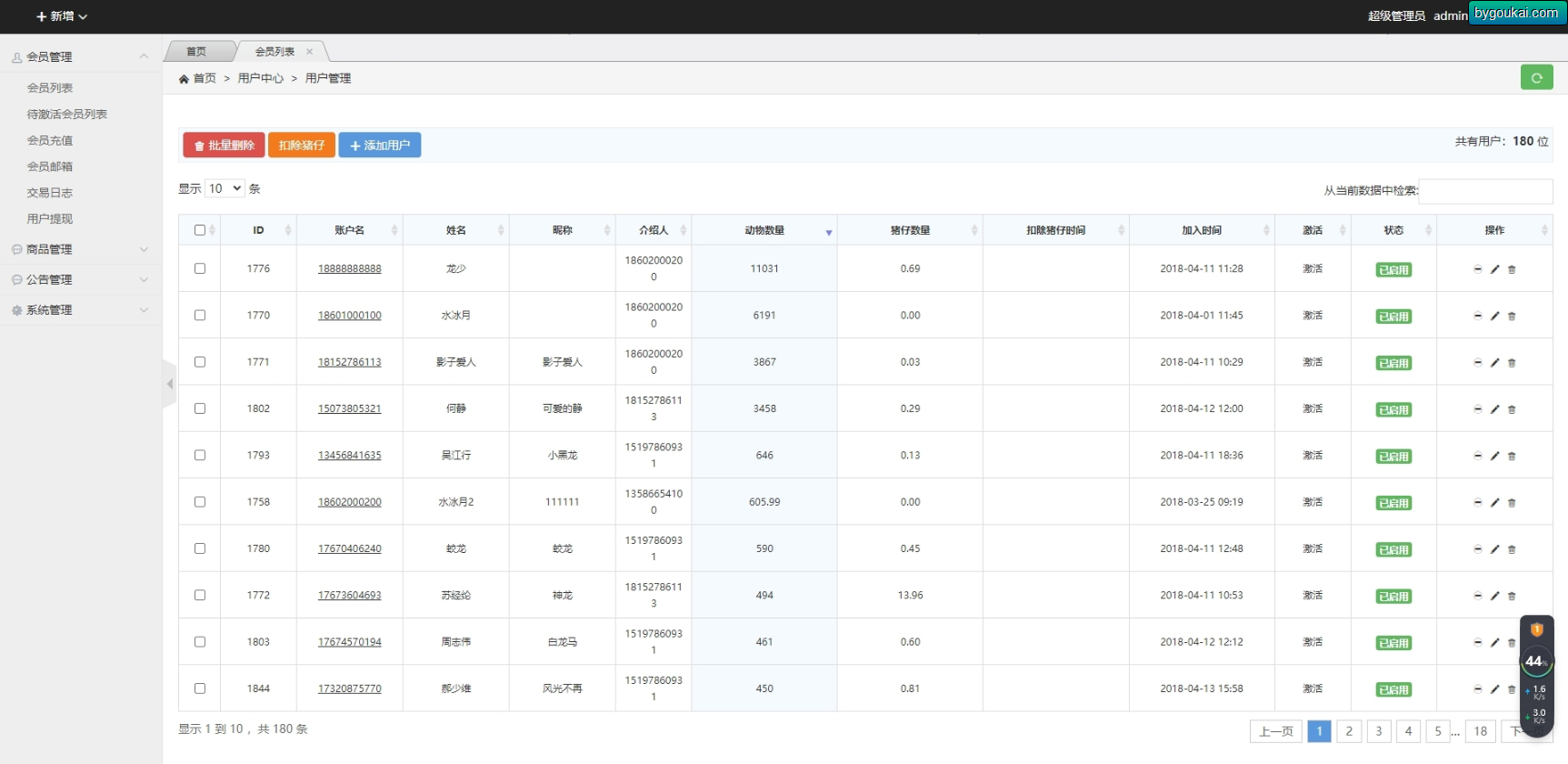Focus the 从当前数据中检索 search field
Viewport: 1568px width, 764px height.
[1485, 191]
